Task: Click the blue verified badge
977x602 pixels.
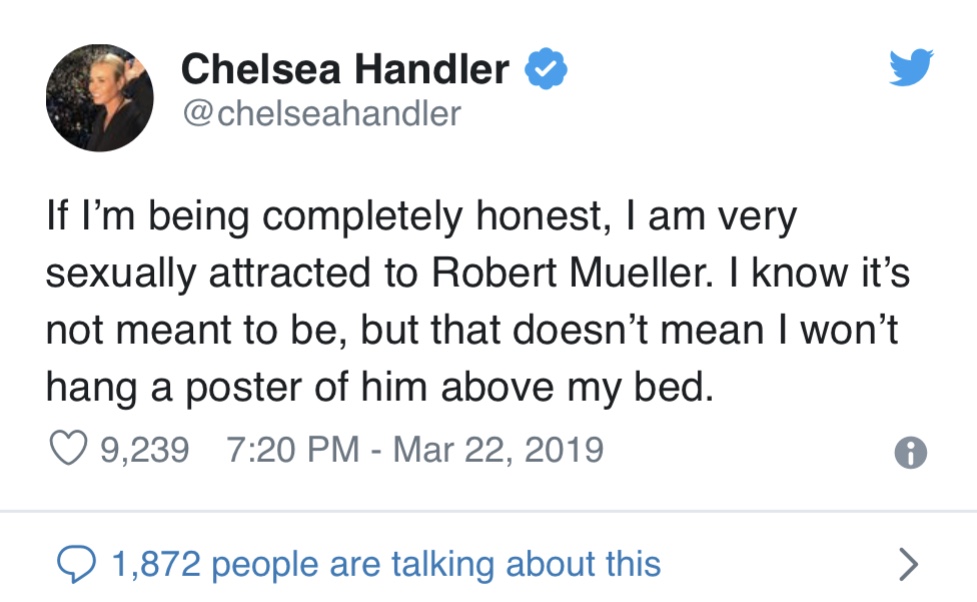Action: click(546, 69)
